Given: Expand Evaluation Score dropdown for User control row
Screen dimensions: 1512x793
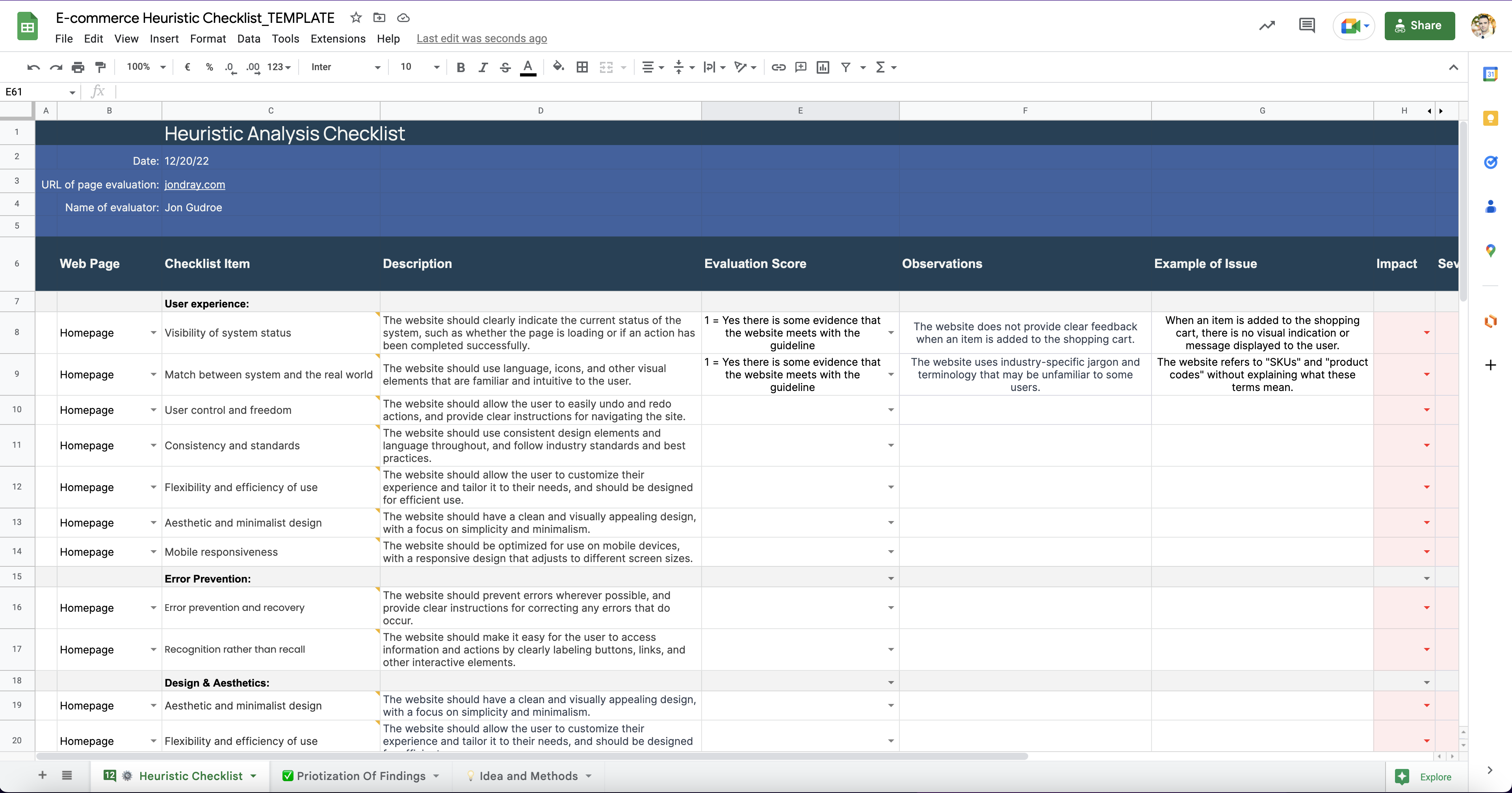Looking at the screenshot, I should point(890,410).
